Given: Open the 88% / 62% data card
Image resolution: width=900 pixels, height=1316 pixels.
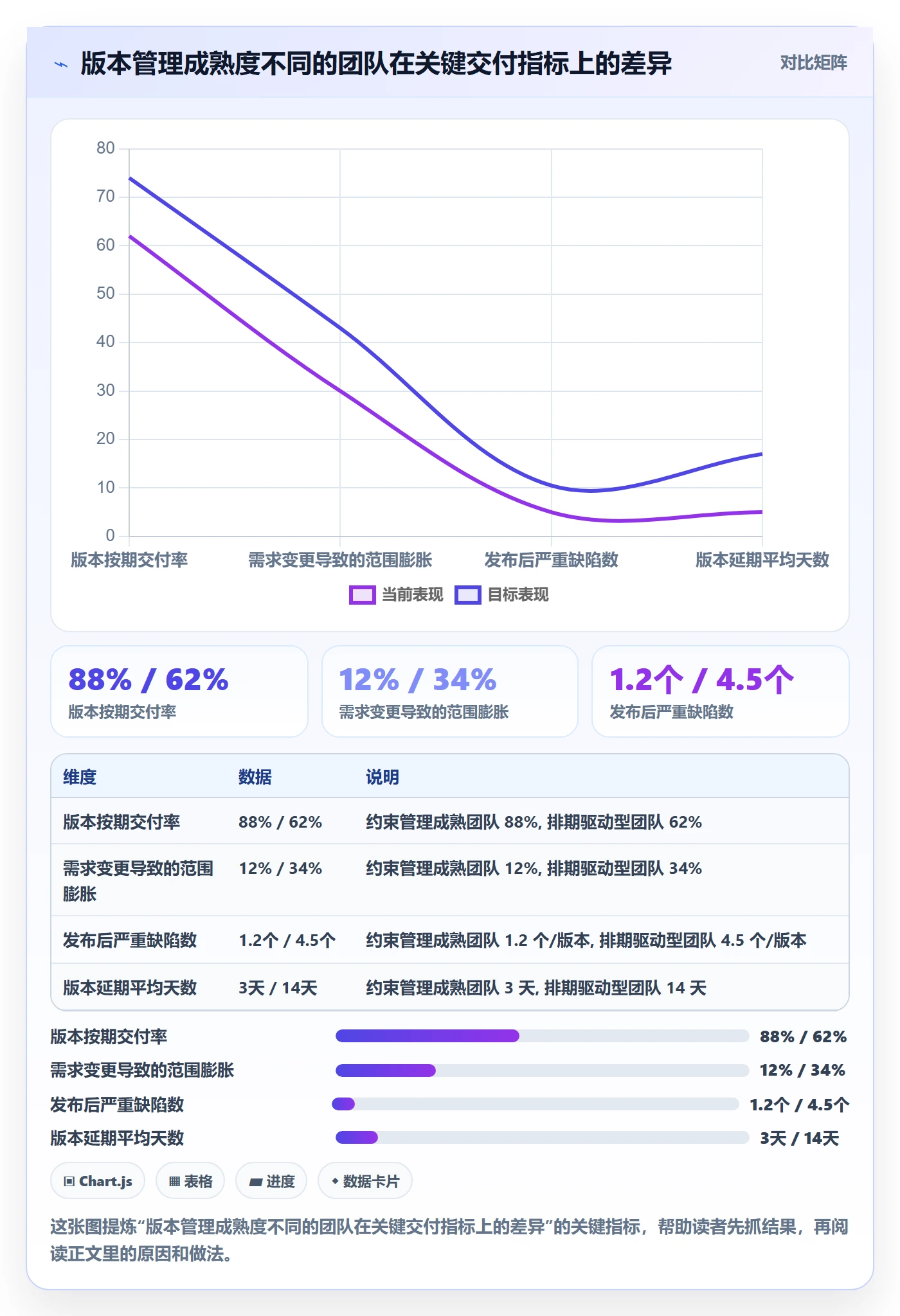Looking at the screenshot, I should [179, 691].
